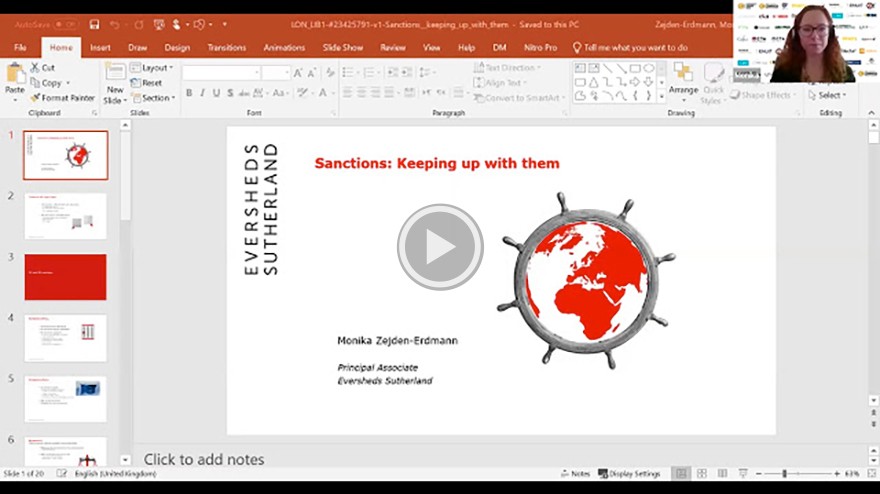This screenshot has width=880, height=494.
Task: Select slide 5 thumbnail
Action: pos(66,399)
